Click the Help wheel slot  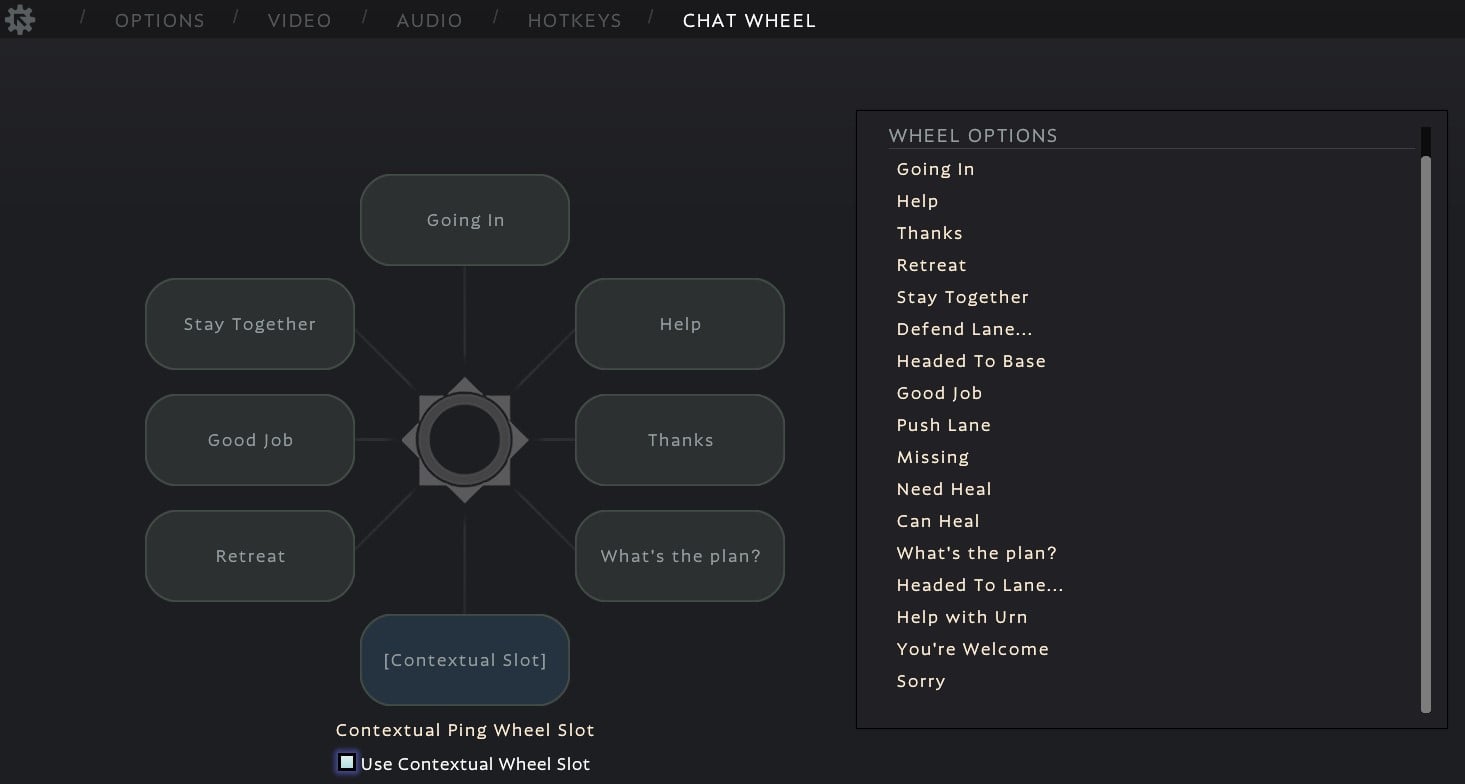(x=680, y=324)
